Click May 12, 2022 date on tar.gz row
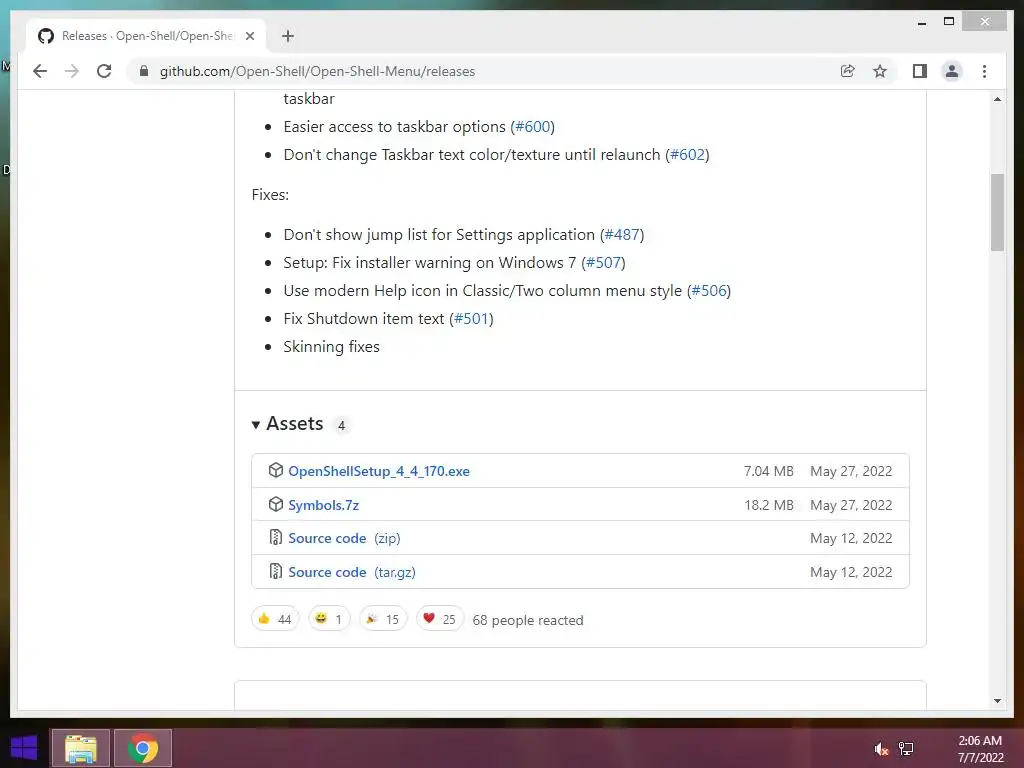 [x=851, y=572]
